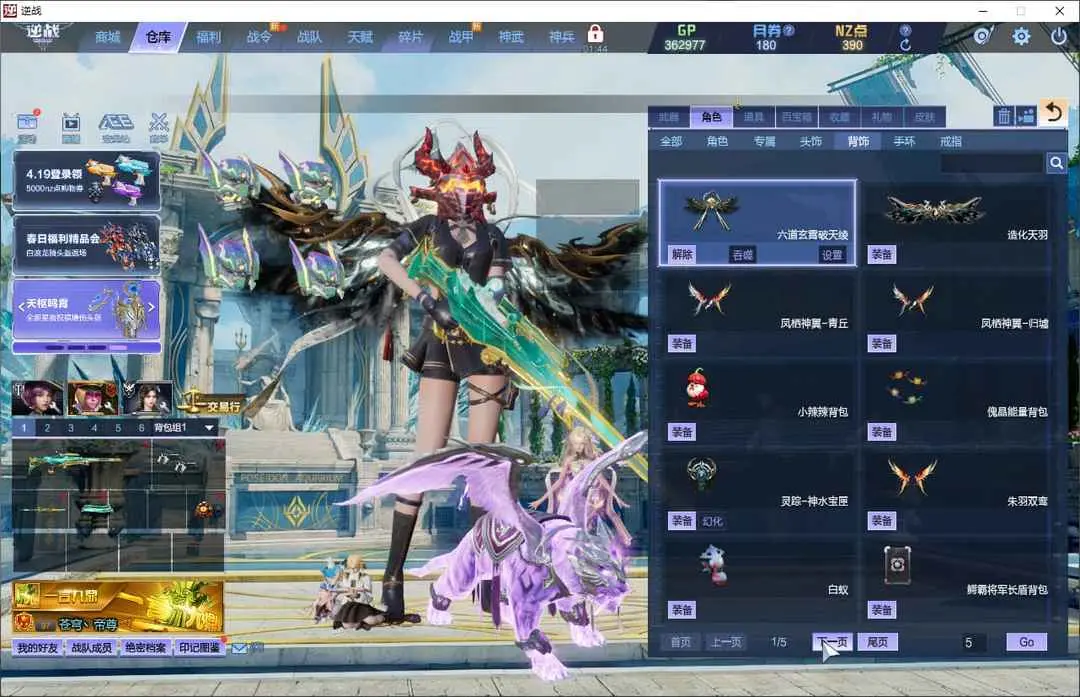
Task: Show previous promo banner with left chevron
Action: (x=19, y=309)
